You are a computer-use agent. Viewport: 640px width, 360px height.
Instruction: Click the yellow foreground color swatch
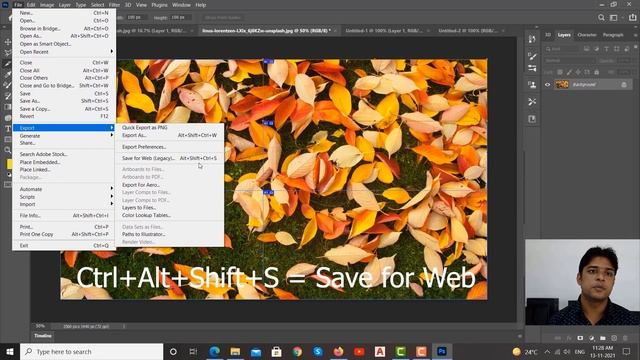click(x=9, y=164)
